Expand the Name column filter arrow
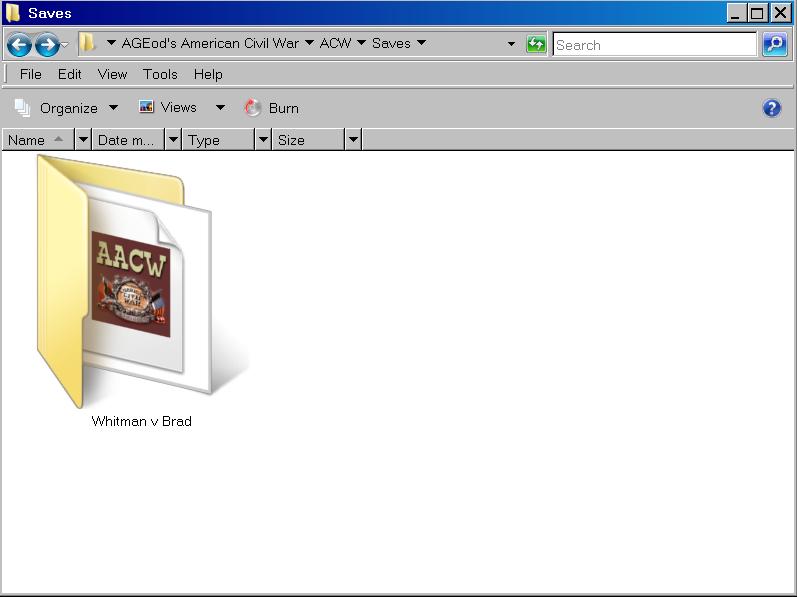The image size is (797, 597). (x=83, y=140)
